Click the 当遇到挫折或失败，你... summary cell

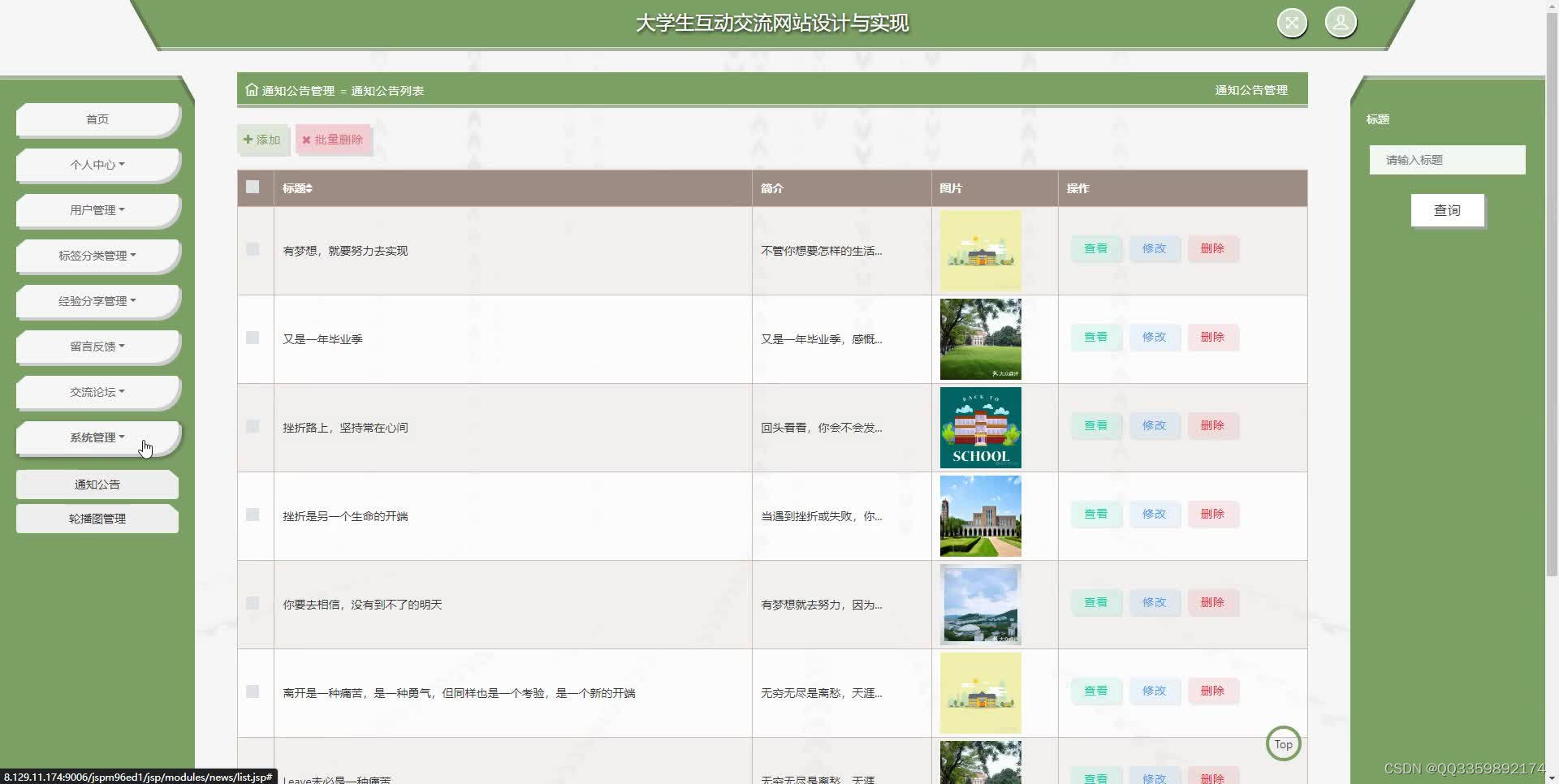coord(841,516)
